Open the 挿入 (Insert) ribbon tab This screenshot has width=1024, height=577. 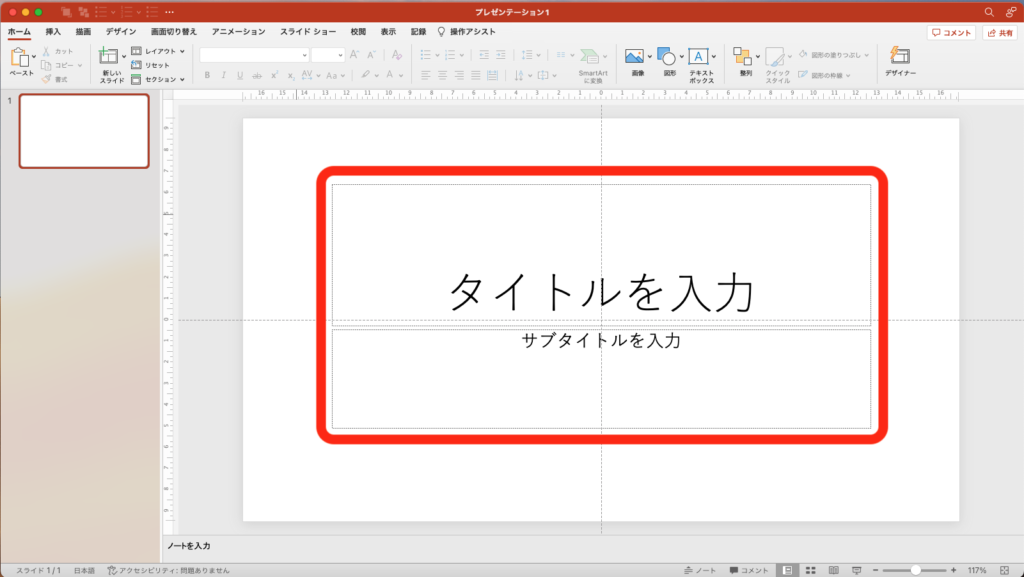53,32
